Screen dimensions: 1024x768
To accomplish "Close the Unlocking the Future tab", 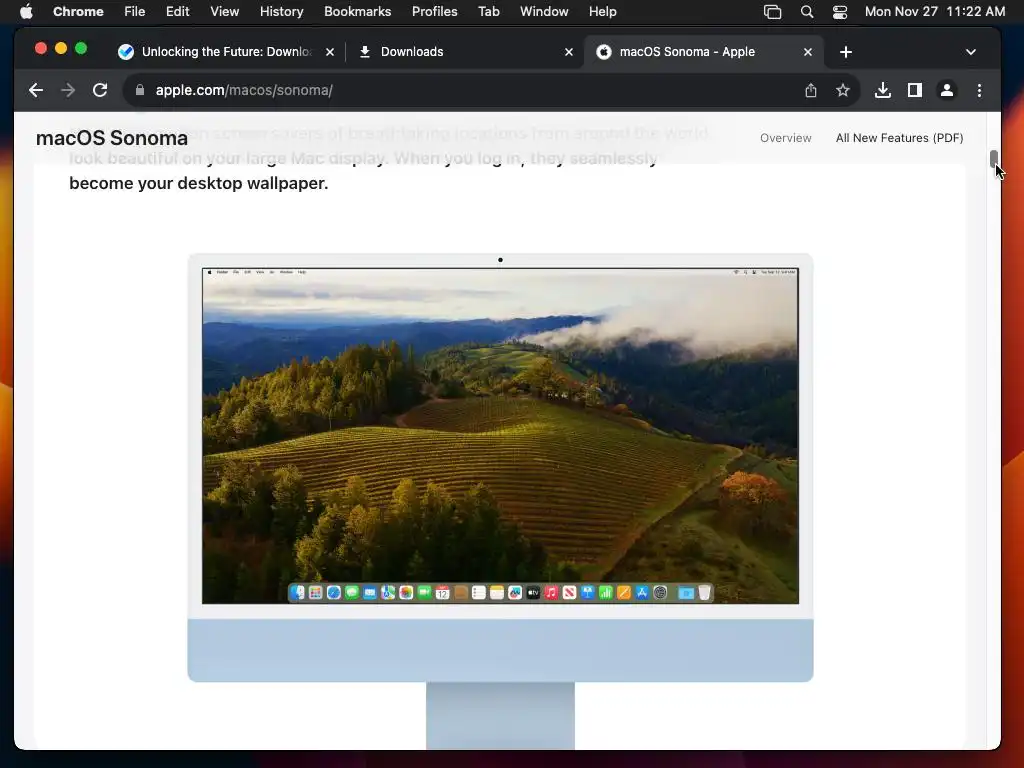I will (330, 52).
